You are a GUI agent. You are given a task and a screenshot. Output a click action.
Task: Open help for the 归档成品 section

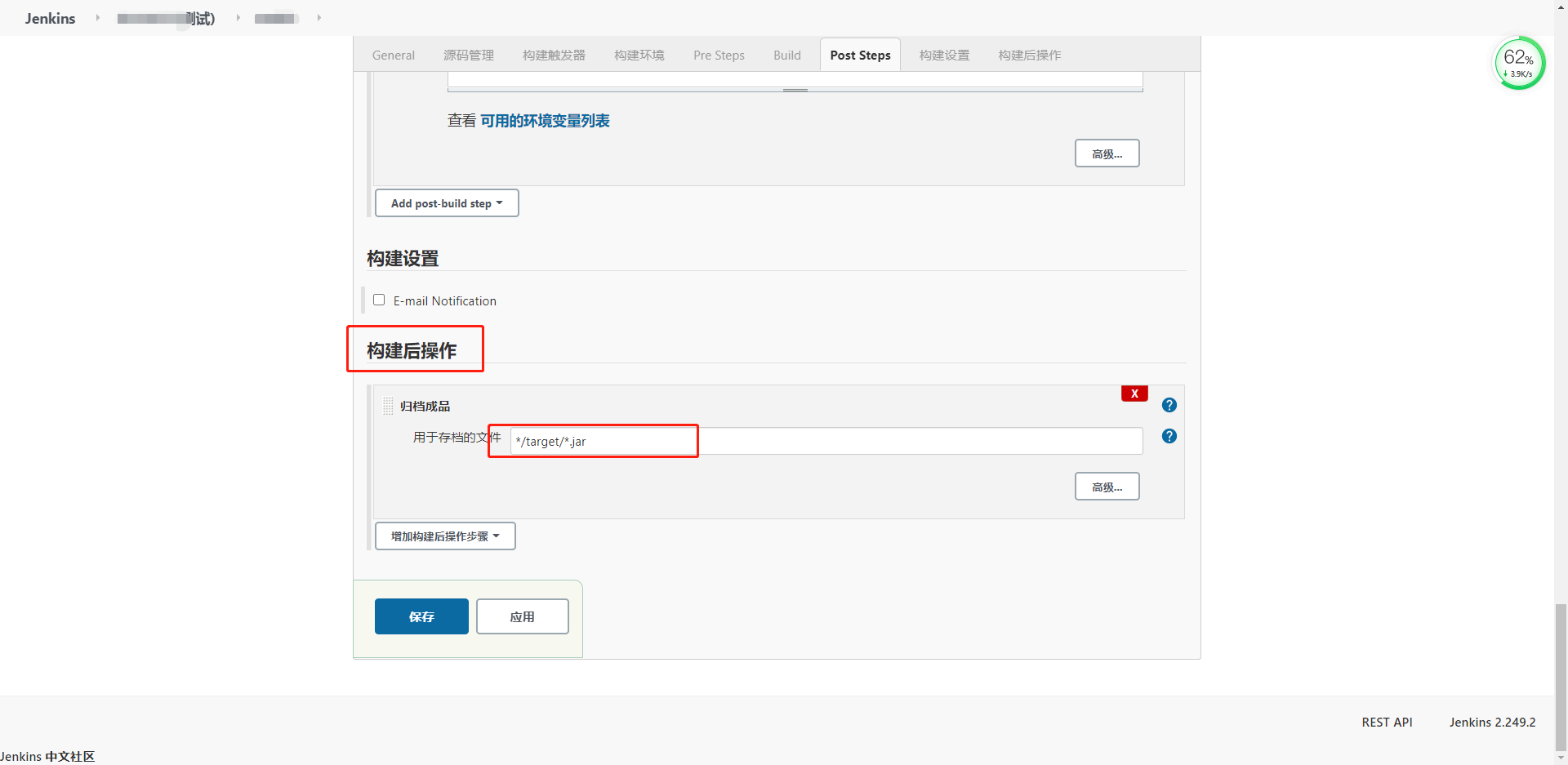point(1169,405)
